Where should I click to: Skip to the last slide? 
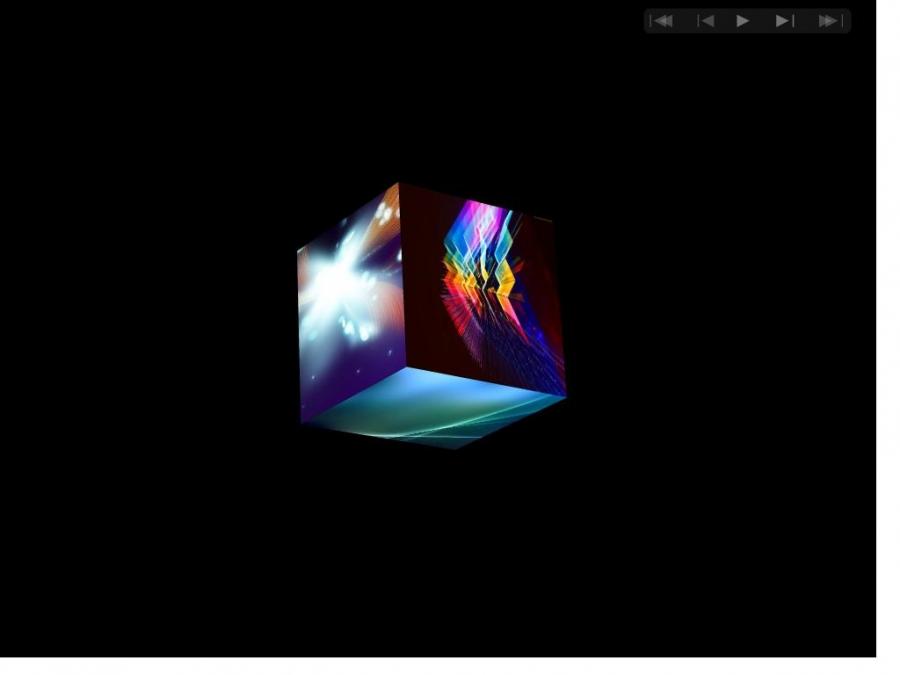pos(830,21)
